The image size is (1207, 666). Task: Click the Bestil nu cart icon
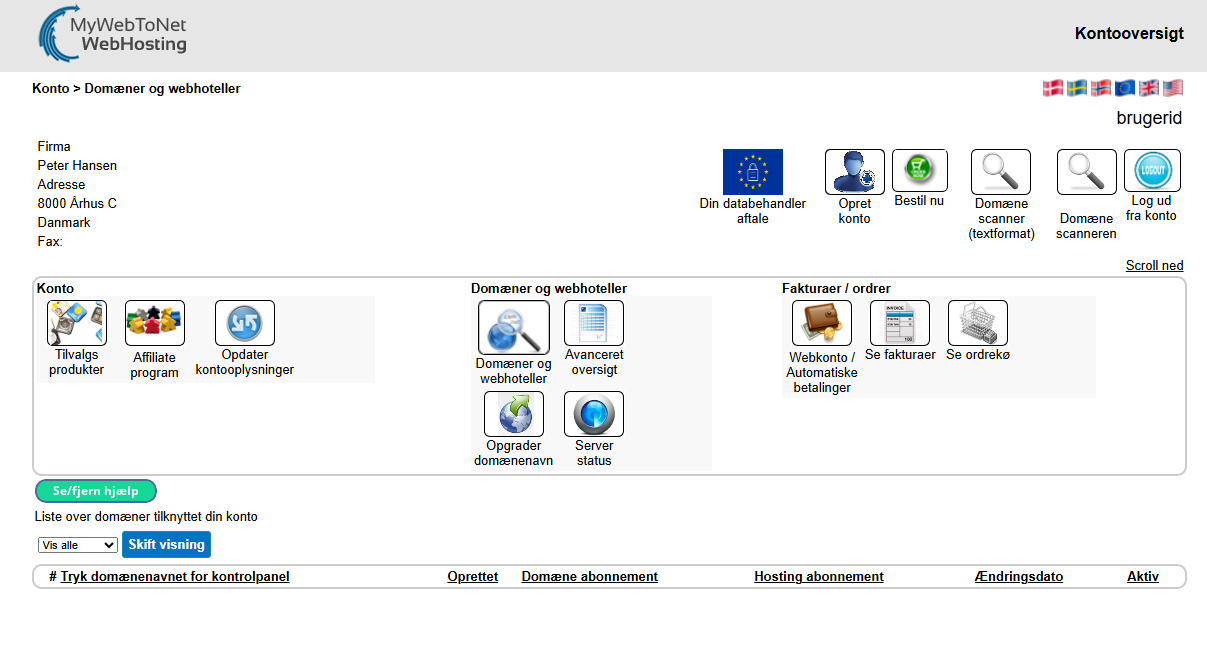919,171
